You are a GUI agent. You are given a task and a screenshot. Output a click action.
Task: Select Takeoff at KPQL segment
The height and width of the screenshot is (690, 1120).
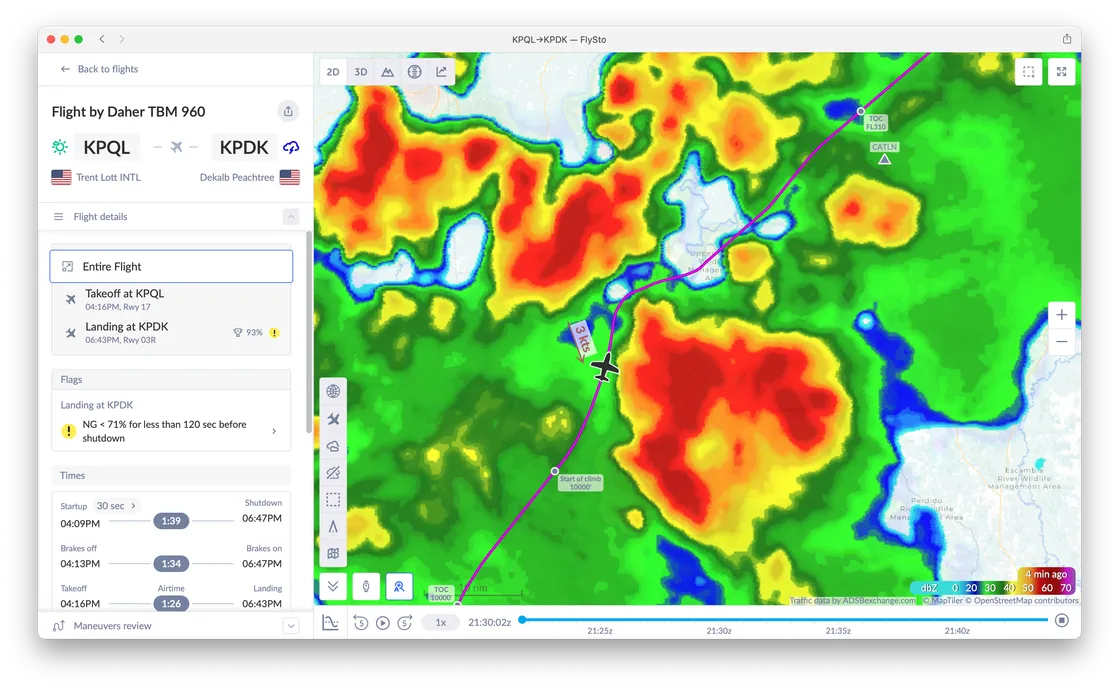coord(171,299)
